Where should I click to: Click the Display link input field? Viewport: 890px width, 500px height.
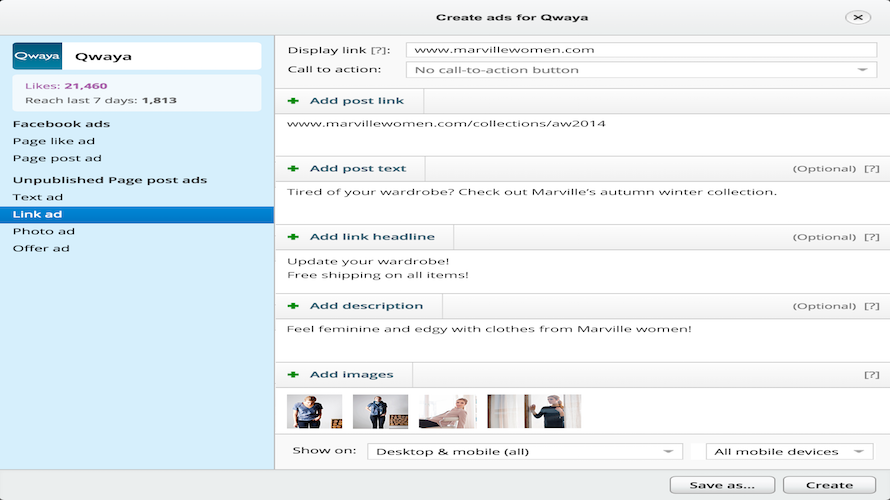pyautogui.click(x=641, y=50)
